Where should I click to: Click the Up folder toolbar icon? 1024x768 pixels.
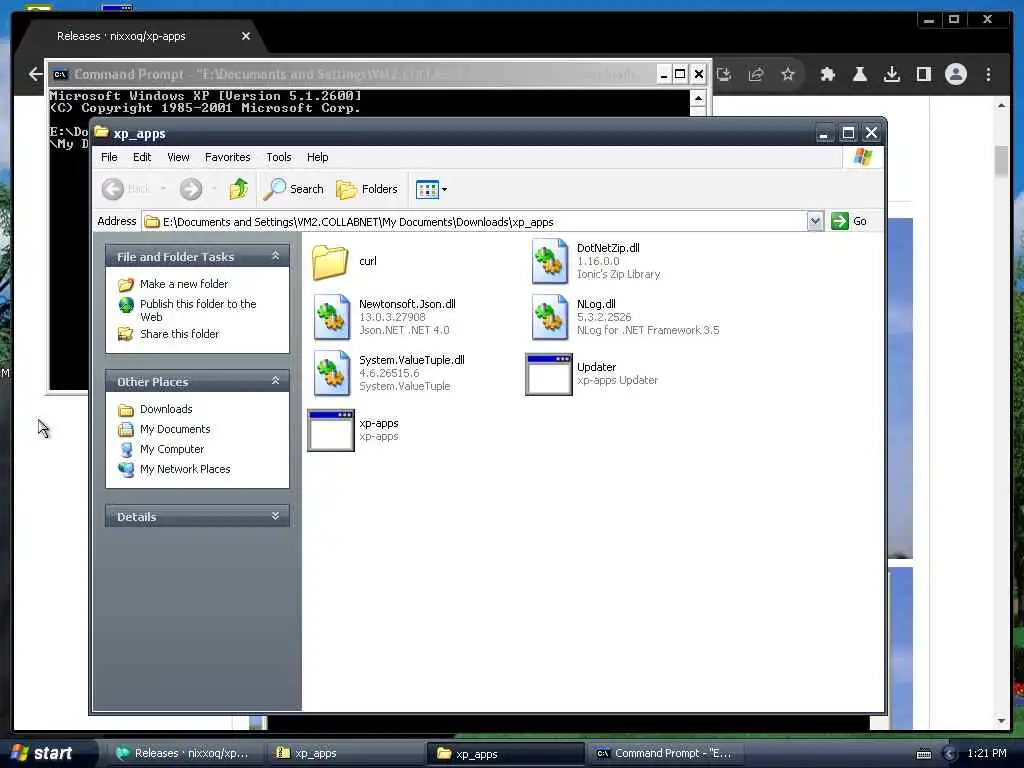pos(238,189)
